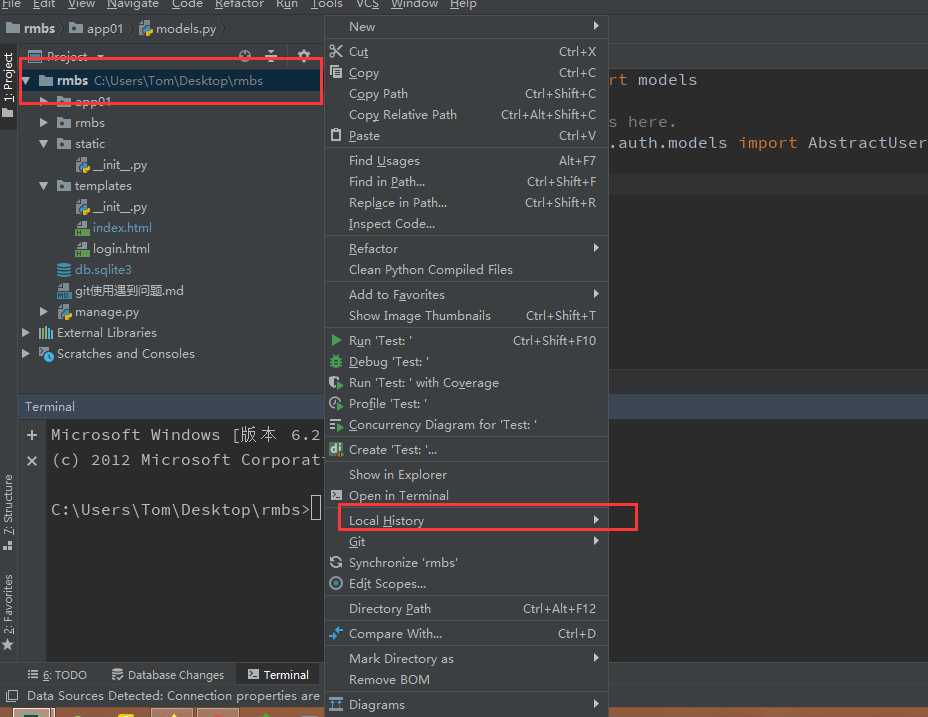Collapse the static folder

(44, 144)
